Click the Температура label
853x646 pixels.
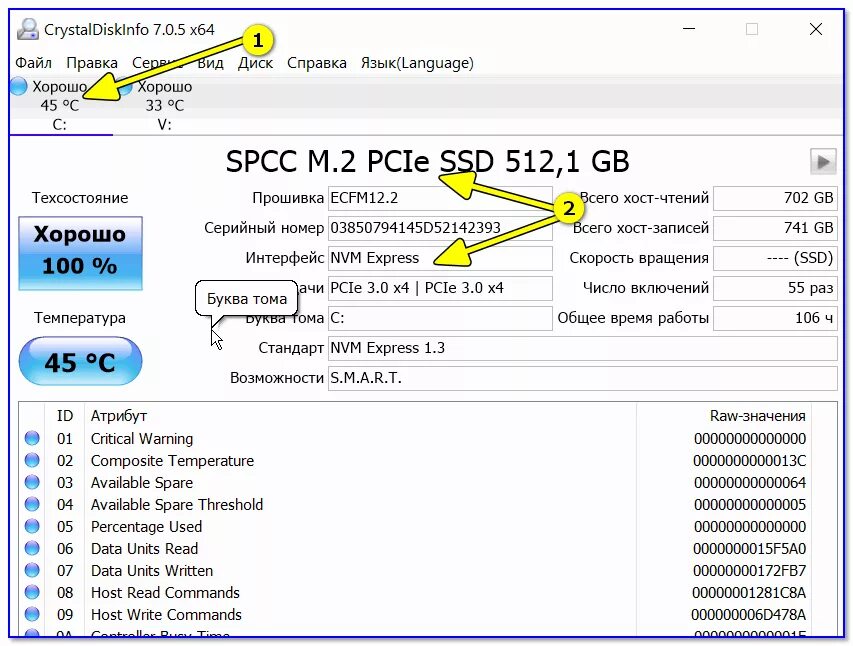click(80, 317)
